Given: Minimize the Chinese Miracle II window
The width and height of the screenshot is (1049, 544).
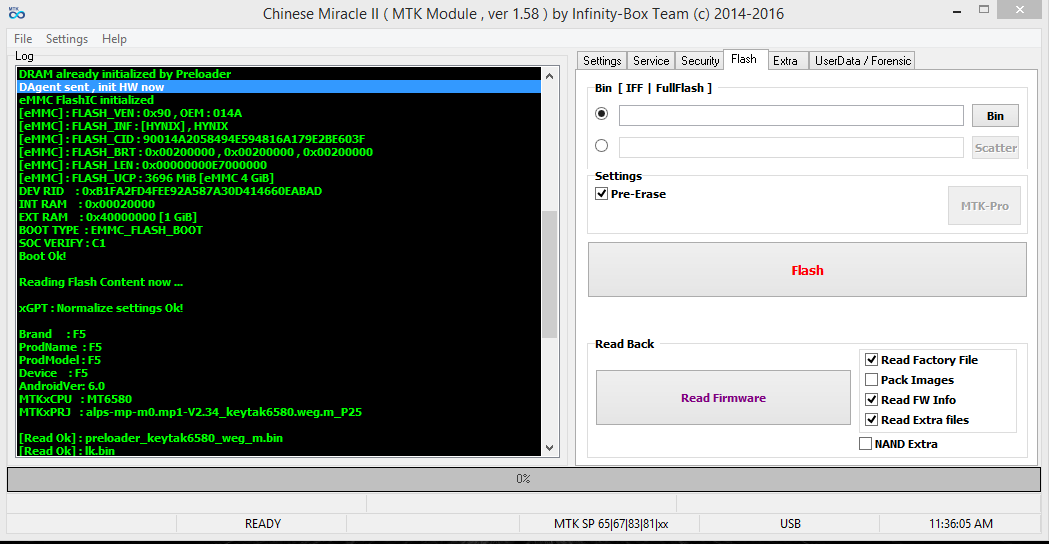Looking at the screenshot, I should [x=957, y=10].
